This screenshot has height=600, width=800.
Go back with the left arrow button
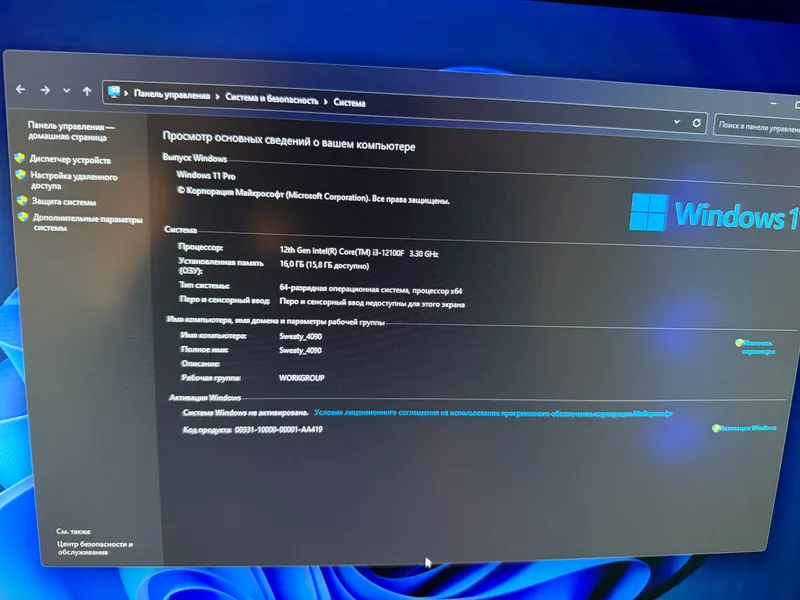coord(20,89)
